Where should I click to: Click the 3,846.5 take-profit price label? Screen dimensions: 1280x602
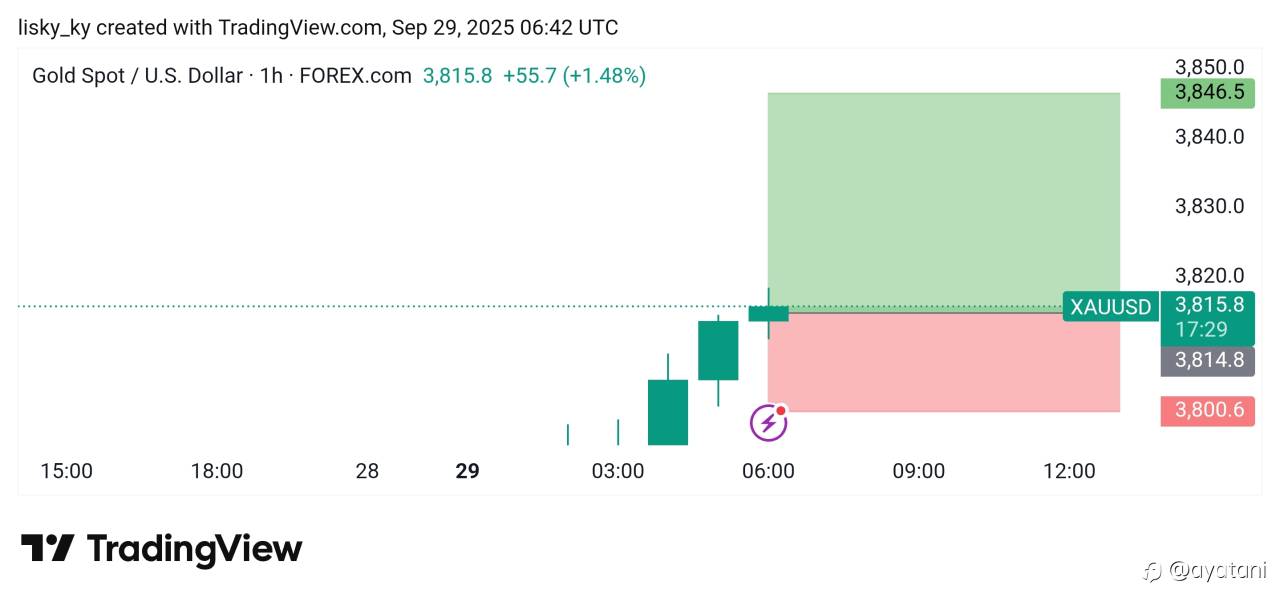[1209, 93]
